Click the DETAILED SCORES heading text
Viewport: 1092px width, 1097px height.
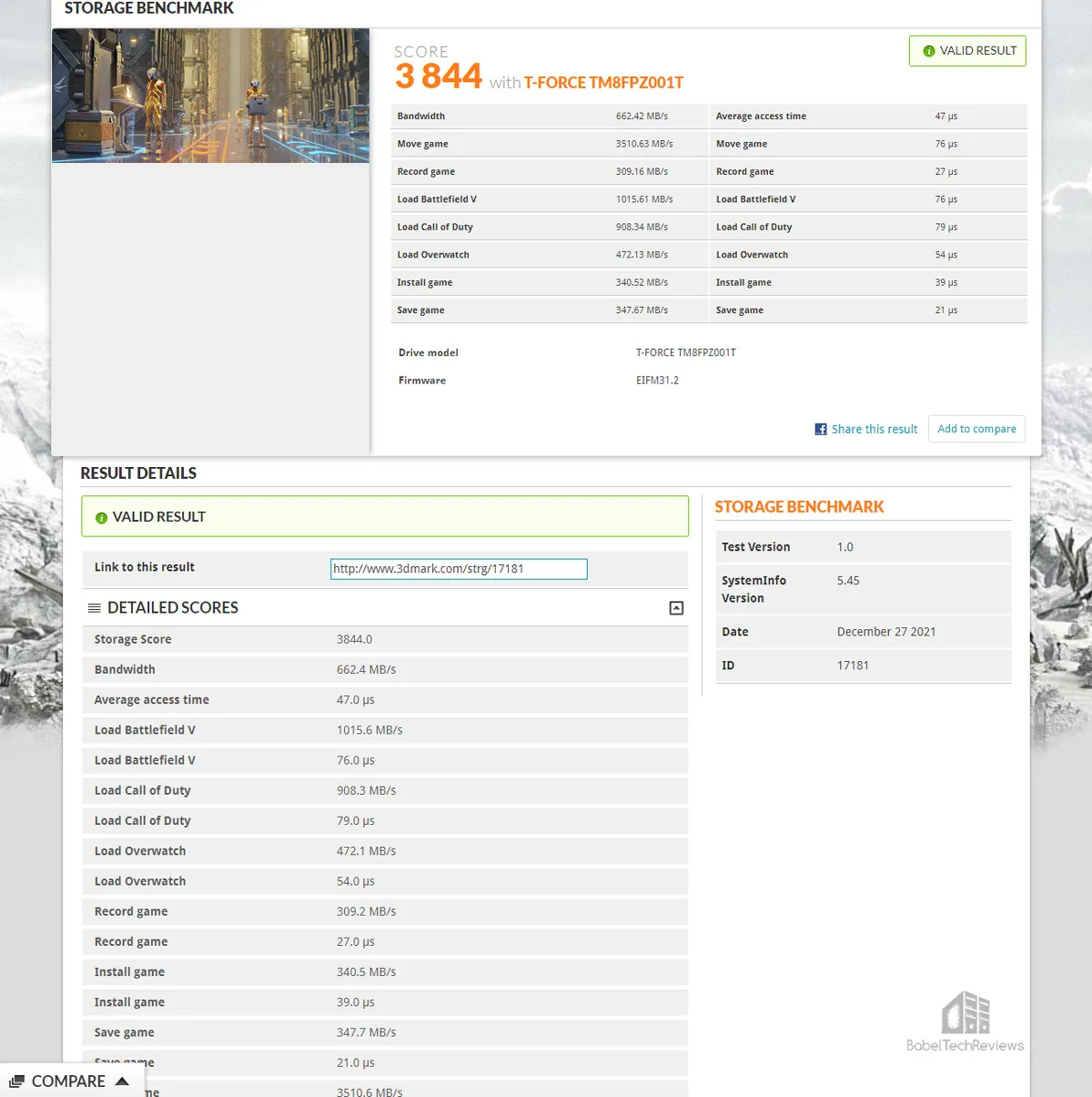click(x=173, y=608)
